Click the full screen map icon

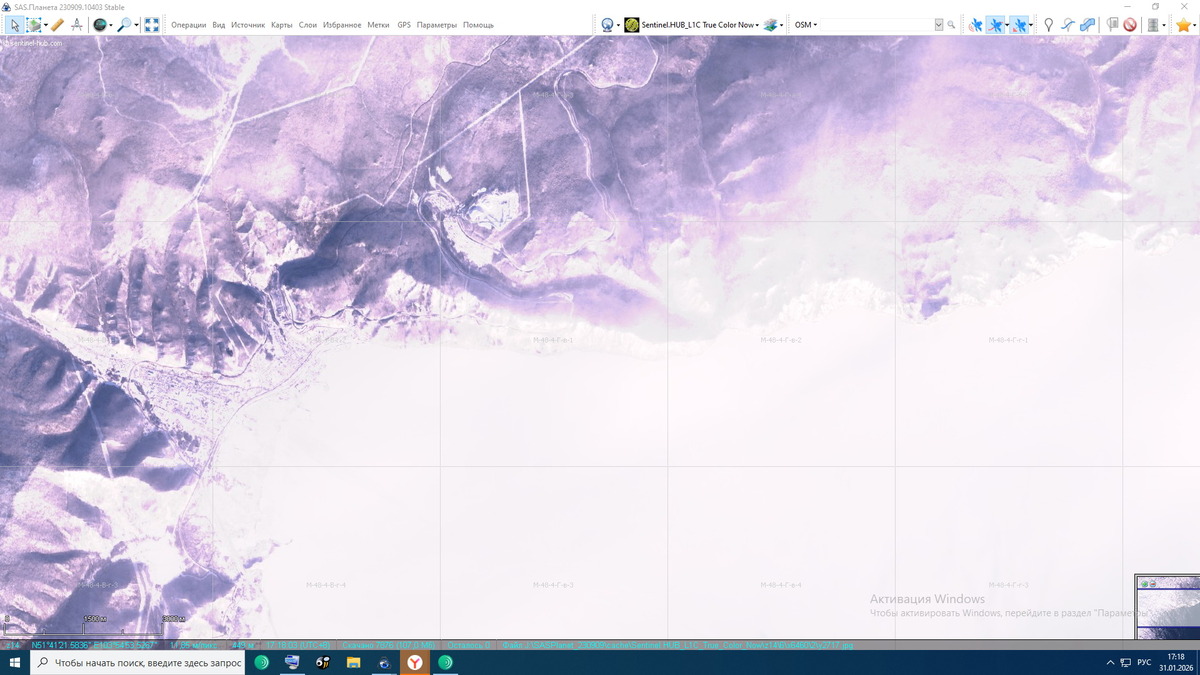(152, 25)
